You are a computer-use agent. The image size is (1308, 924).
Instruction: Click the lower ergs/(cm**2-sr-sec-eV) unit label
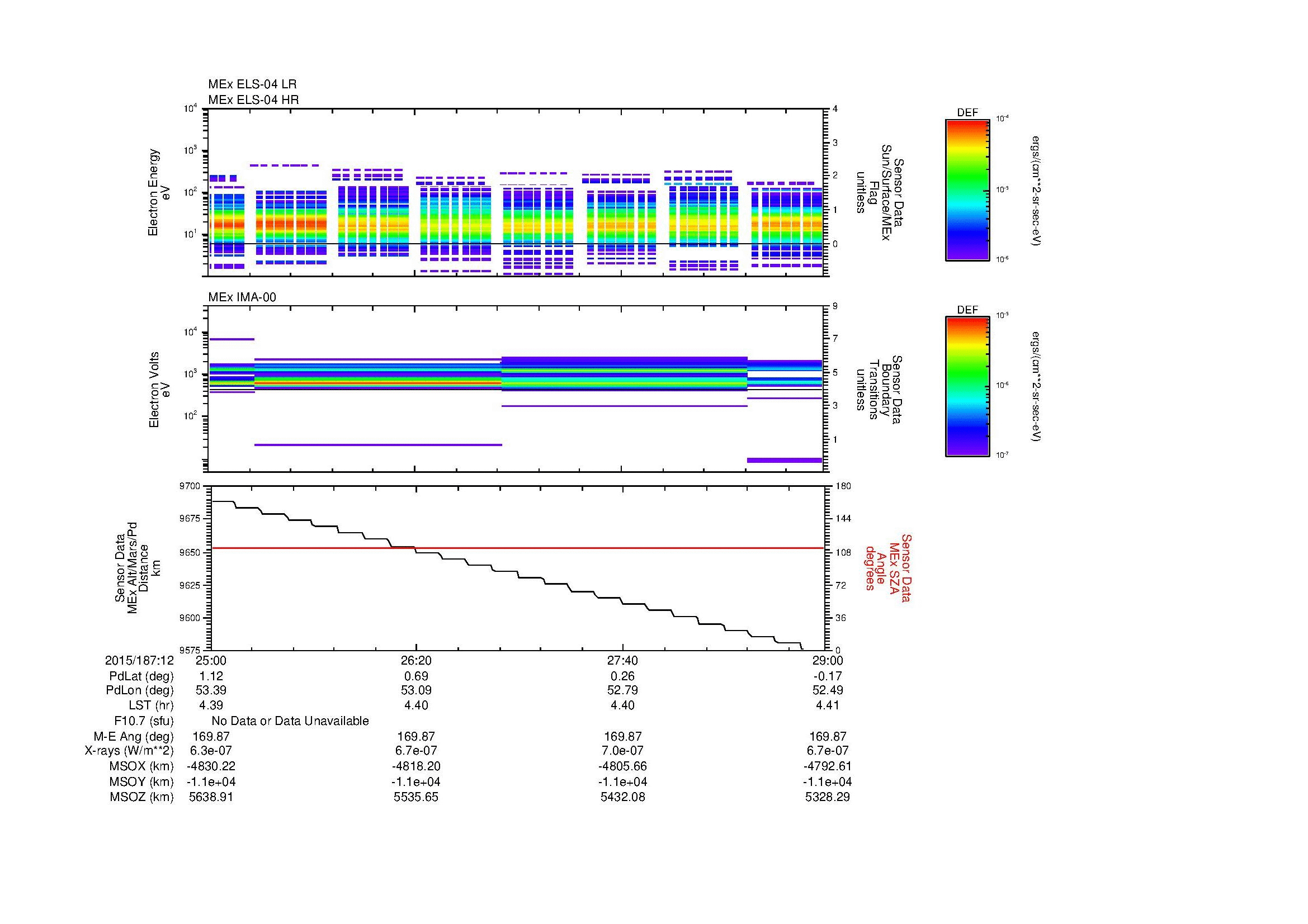coord(1036,387)
